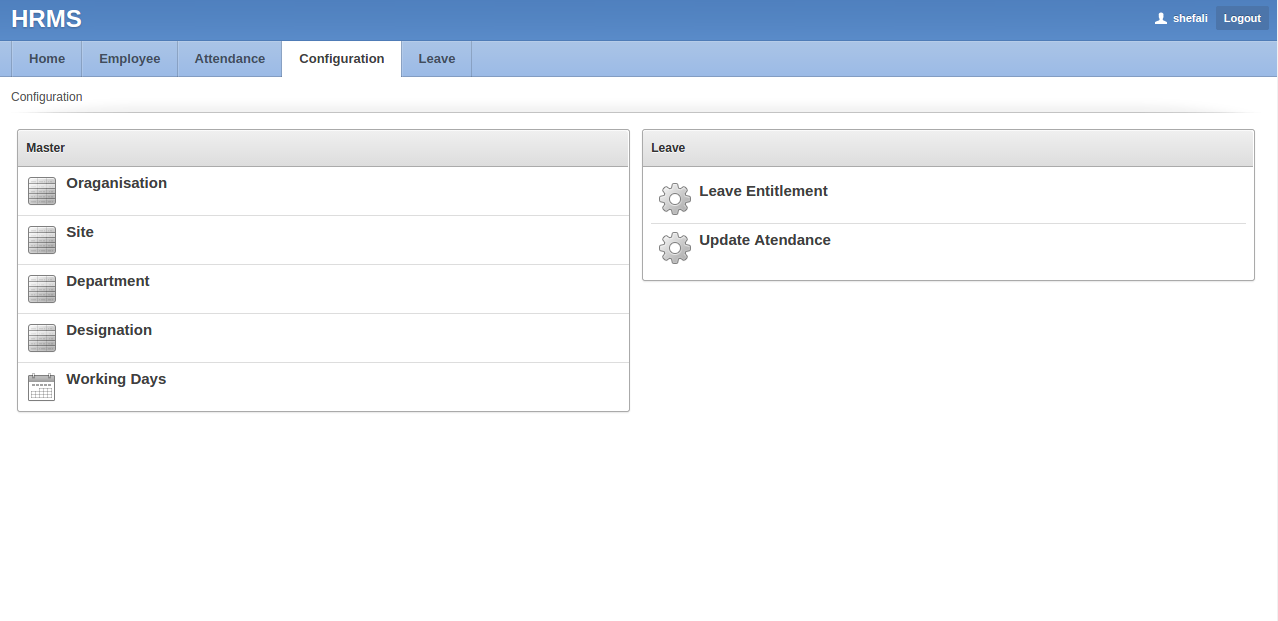Click the Update Atendance gear icon
The image size is (1278, 621).
(x=675, y=248)
